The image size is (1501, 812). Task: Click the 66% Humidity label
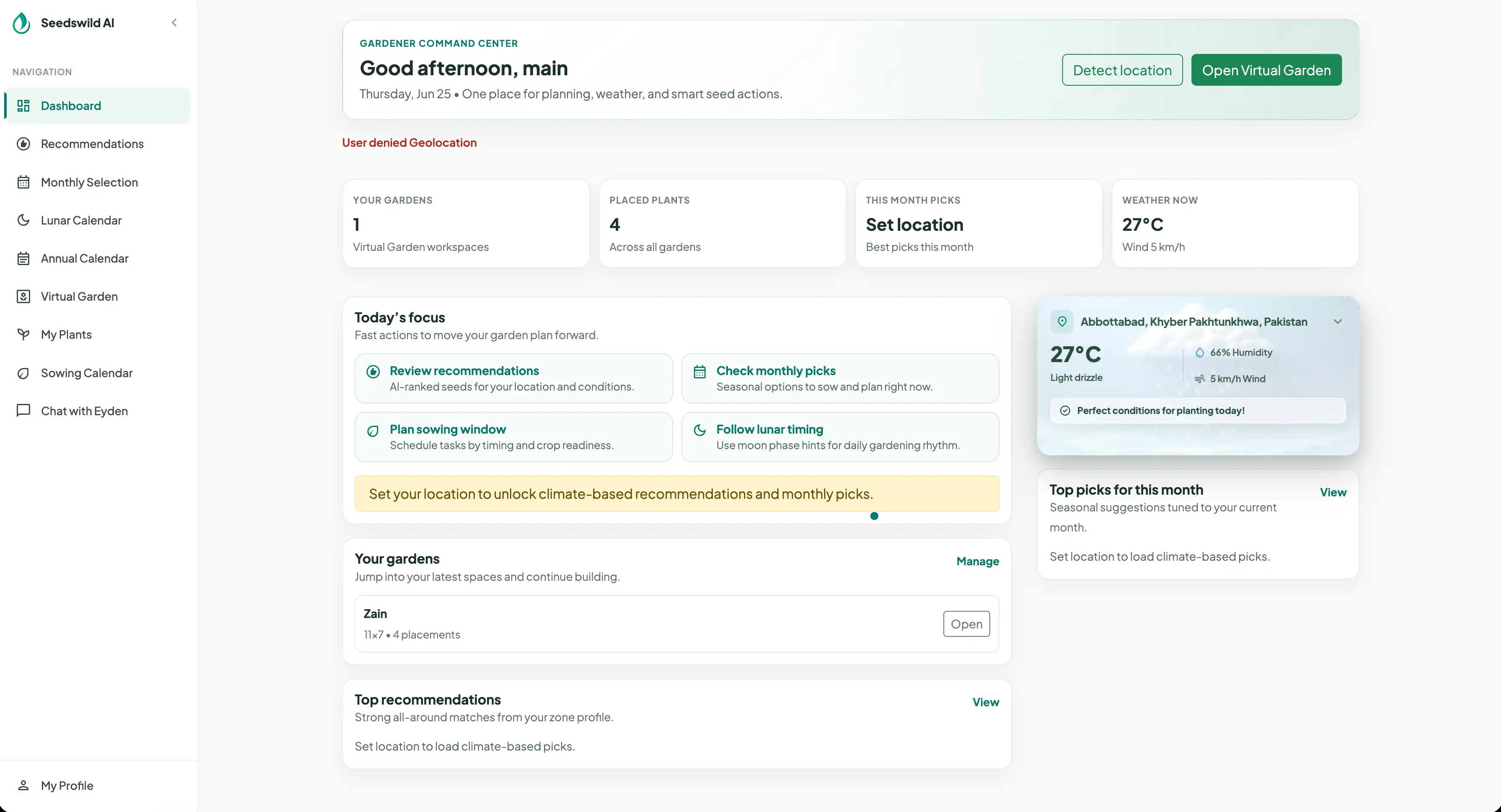click(1241, 352)
